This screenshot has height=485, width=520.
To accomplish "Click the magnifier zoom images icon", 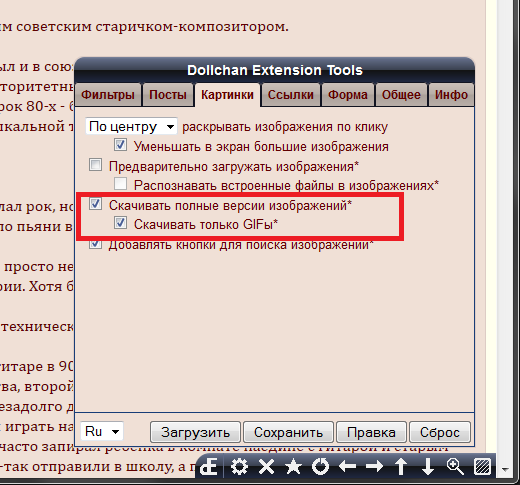I will point(455,466).
